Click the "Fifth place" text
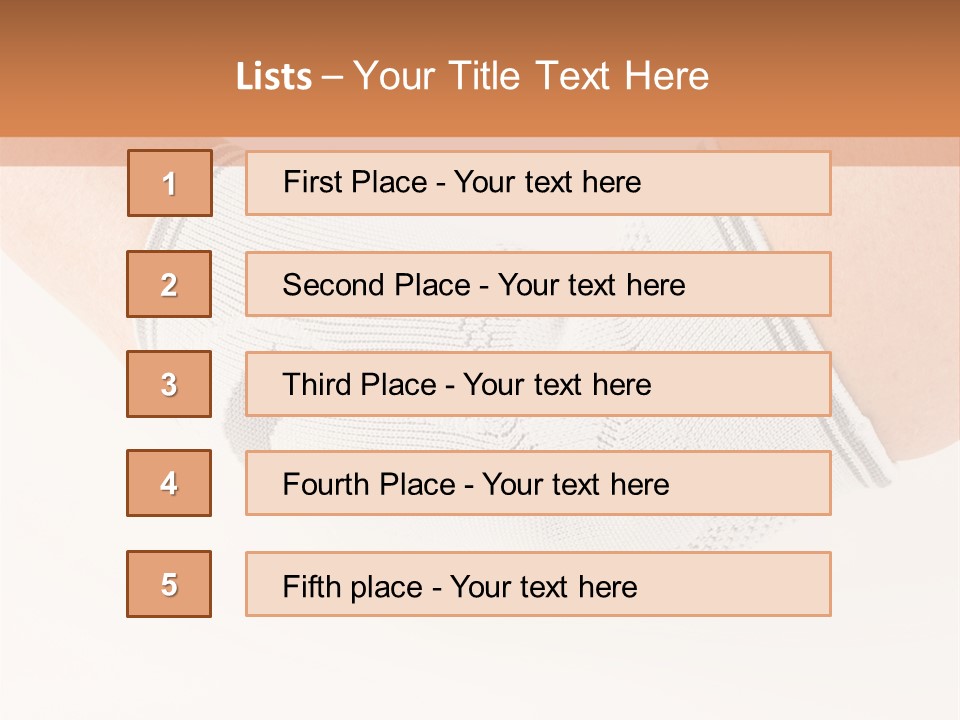This screenshot has height=720, width=960. pos(354,586)
